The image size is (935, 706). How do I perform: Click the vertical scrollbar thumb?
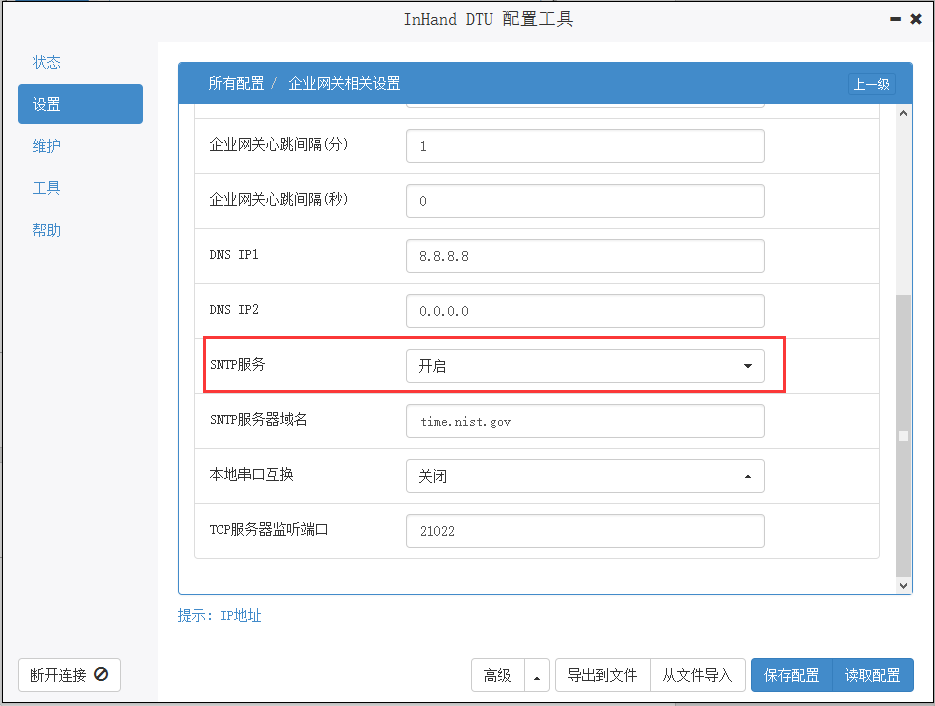903,436
